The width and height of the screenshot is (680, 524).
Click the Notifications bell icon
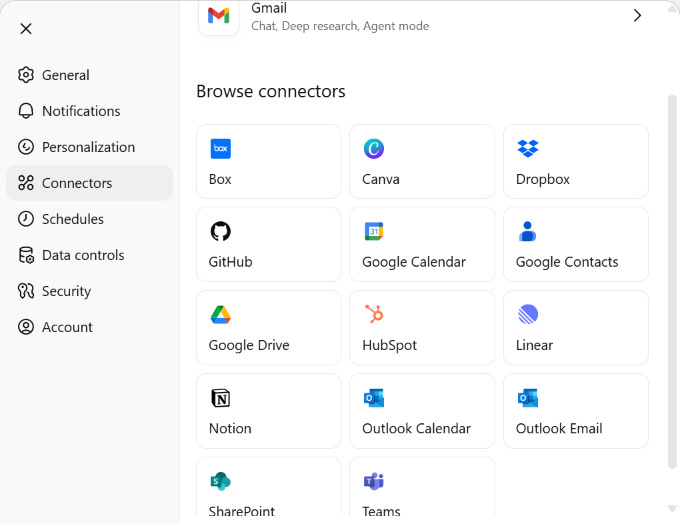[x=26, y=111]
